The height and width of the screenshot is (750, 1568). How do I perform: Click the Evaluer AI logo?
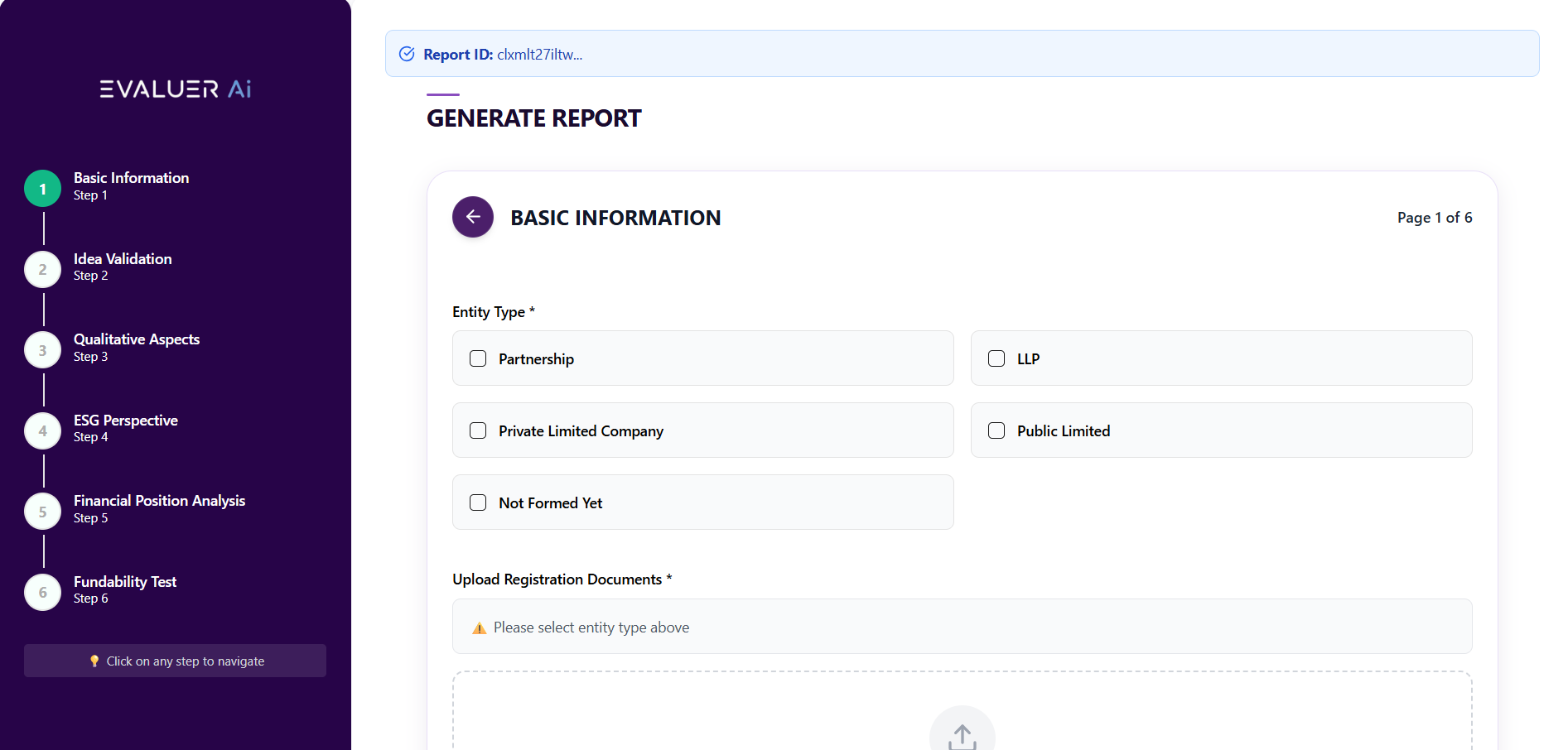tap(176, 89)
